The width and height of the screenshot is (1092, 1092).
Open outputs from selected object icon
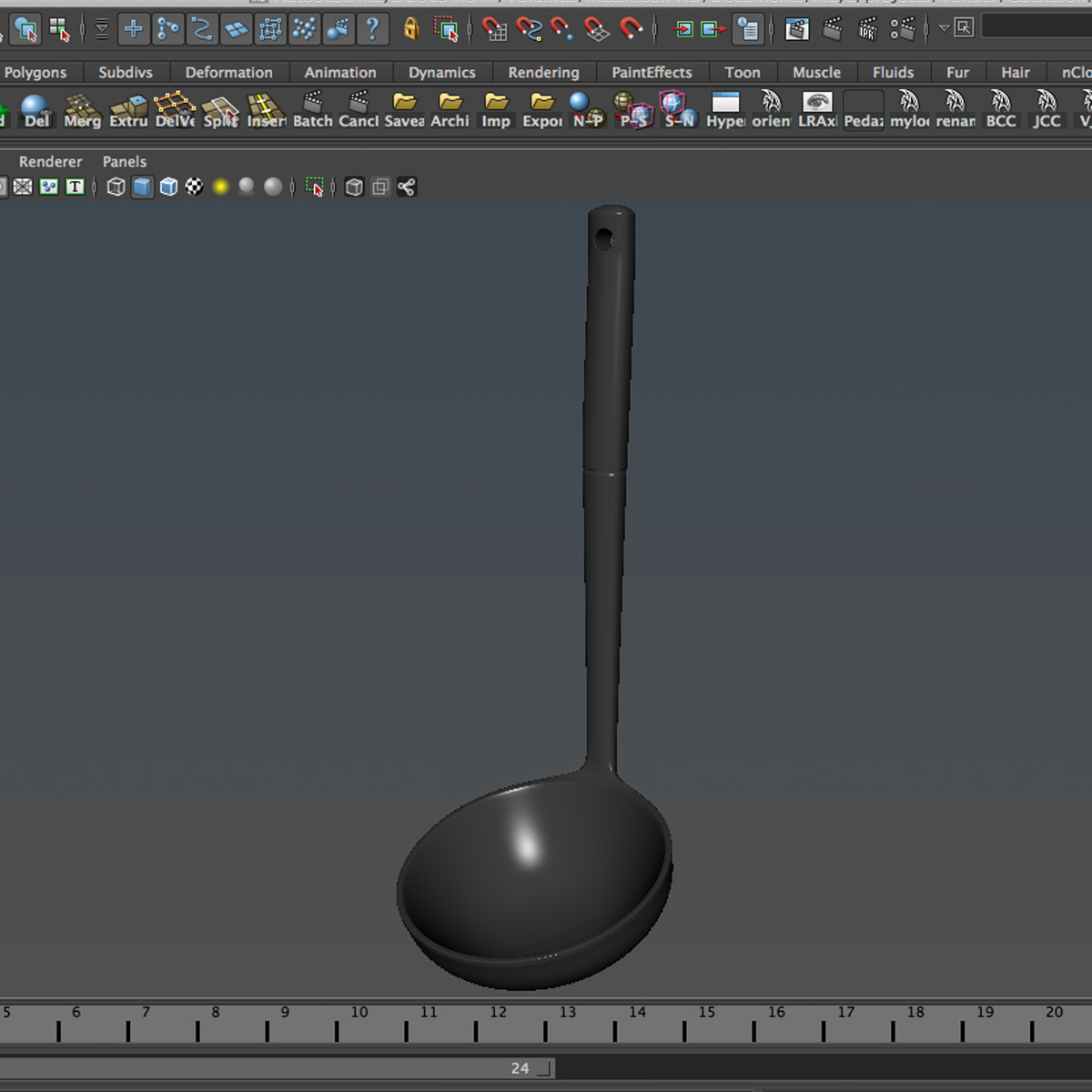(713, 29)
